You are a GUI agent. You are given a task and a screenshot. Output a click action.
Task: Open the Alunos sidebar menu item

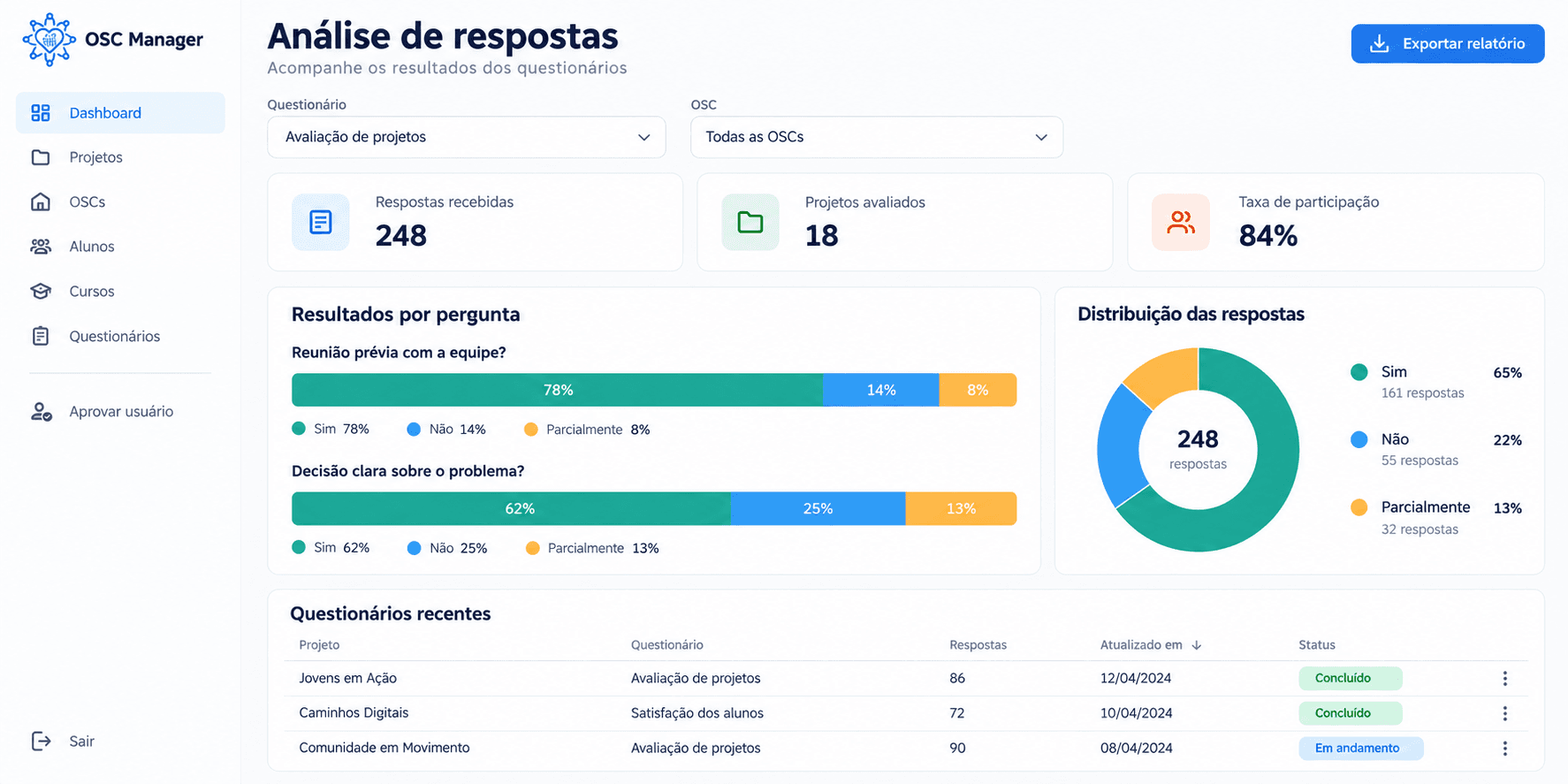pos(120,247)
